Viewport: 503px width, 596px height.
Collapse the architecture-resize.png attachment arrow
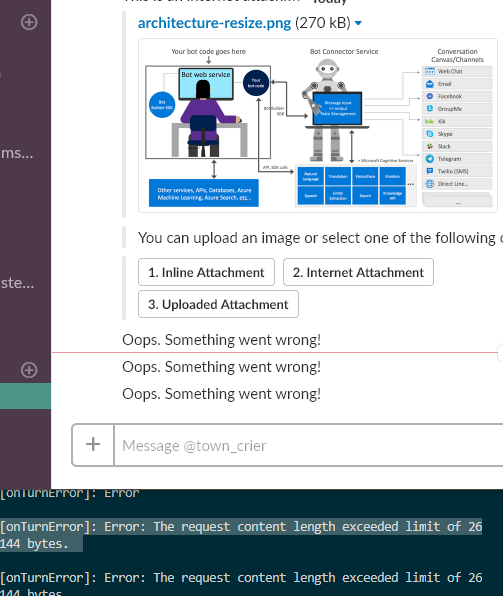click(x=358, y=23)
